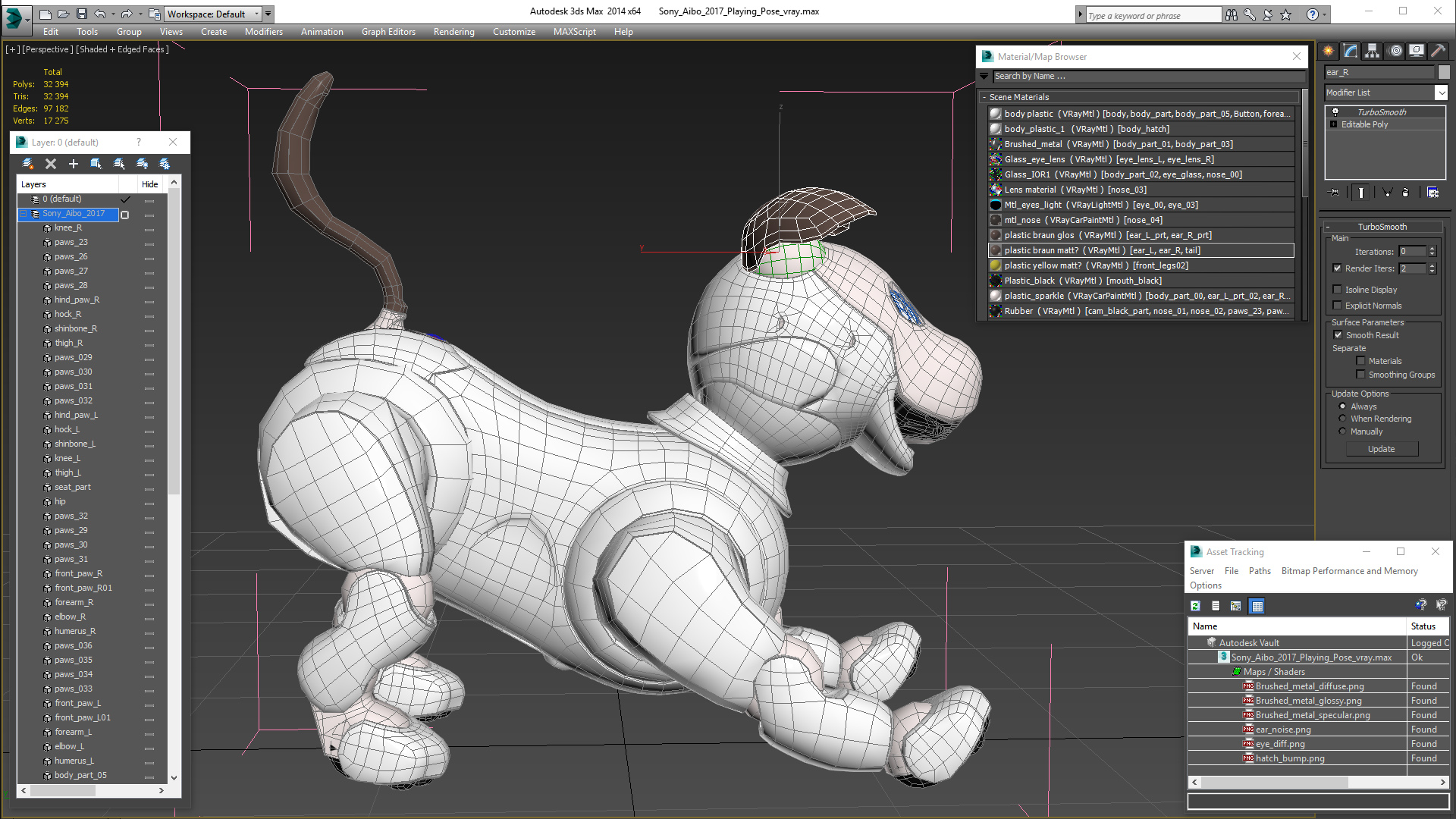Click Remove Modifier trash icon
Screen dimensions: 1456x819
point(1406,193)
